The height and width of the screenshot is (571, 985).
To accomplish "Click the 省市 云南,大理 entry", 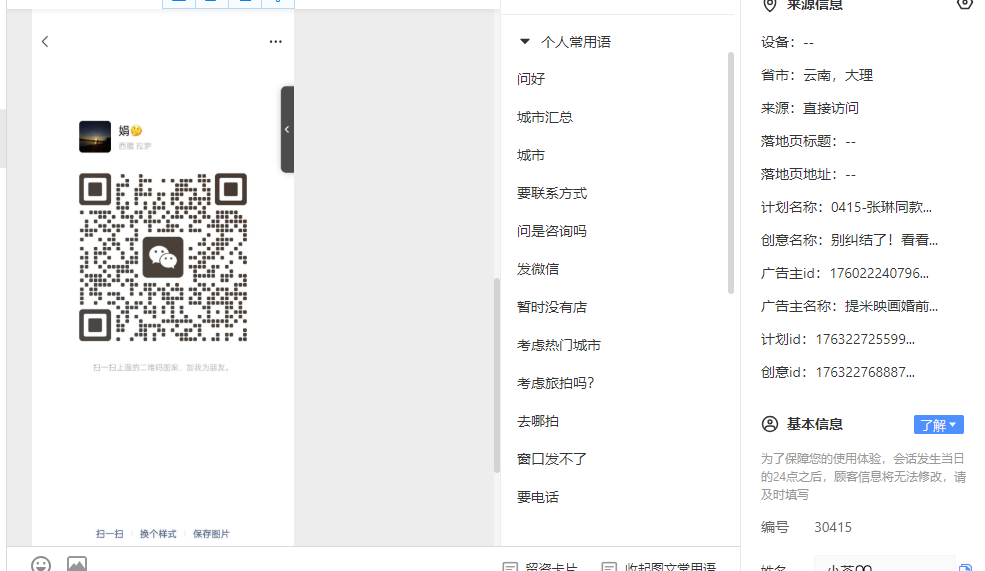I will (817, 75).
